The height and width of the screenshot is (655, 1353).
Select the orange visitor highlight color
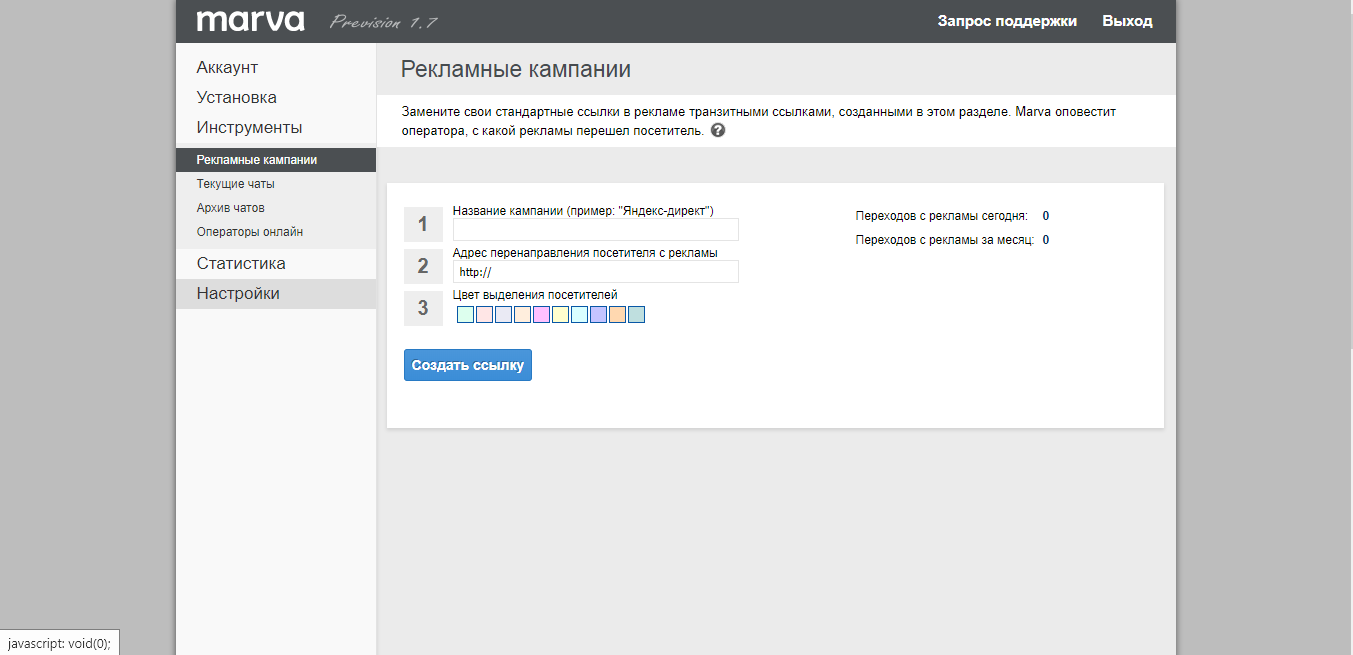(x=615, y=313)
